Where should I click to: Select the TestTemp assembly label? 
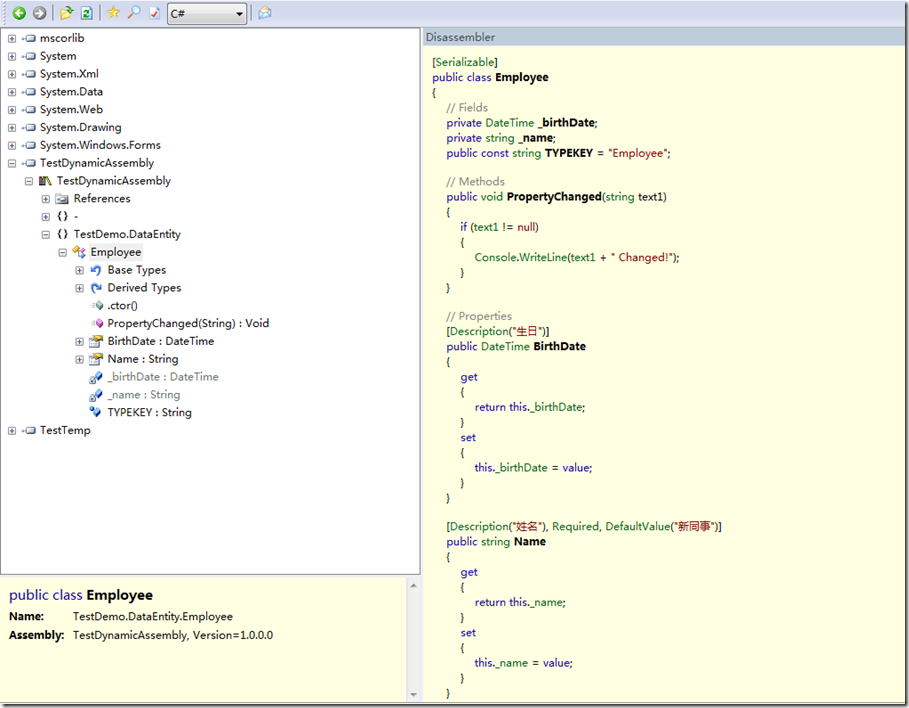point(65,430)
